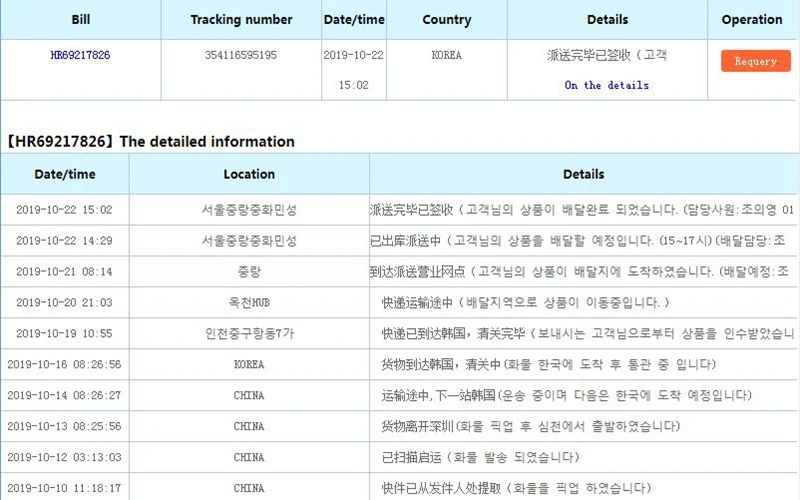Select the date 2019-10-13 08:25:56
The width and height of the screenshot is (800, 500).
(x=64, y=426)
